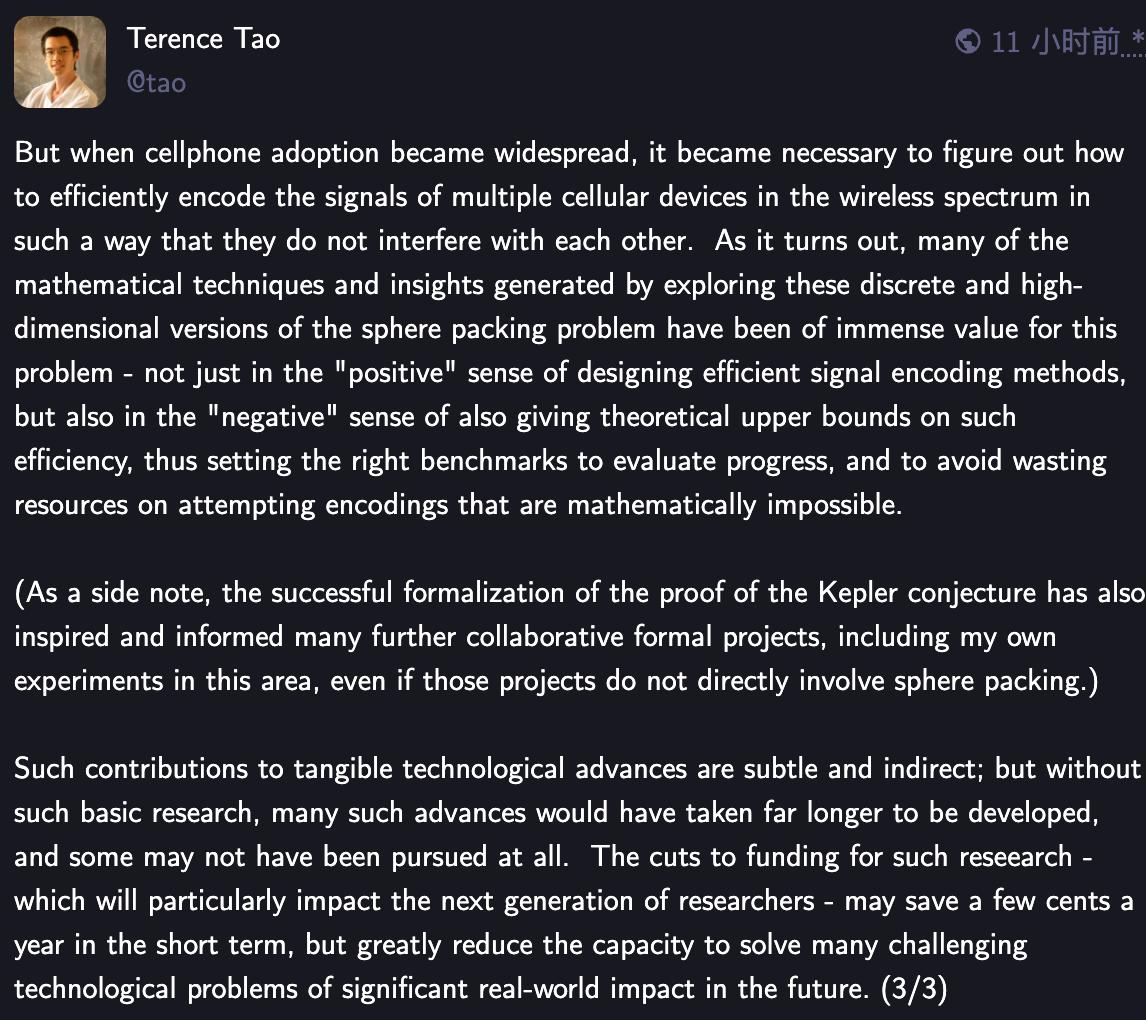Click the words "Kepler conjecture" in the post
Viewport: 1146px width, 1020px height.
click(x=927, y=593)
